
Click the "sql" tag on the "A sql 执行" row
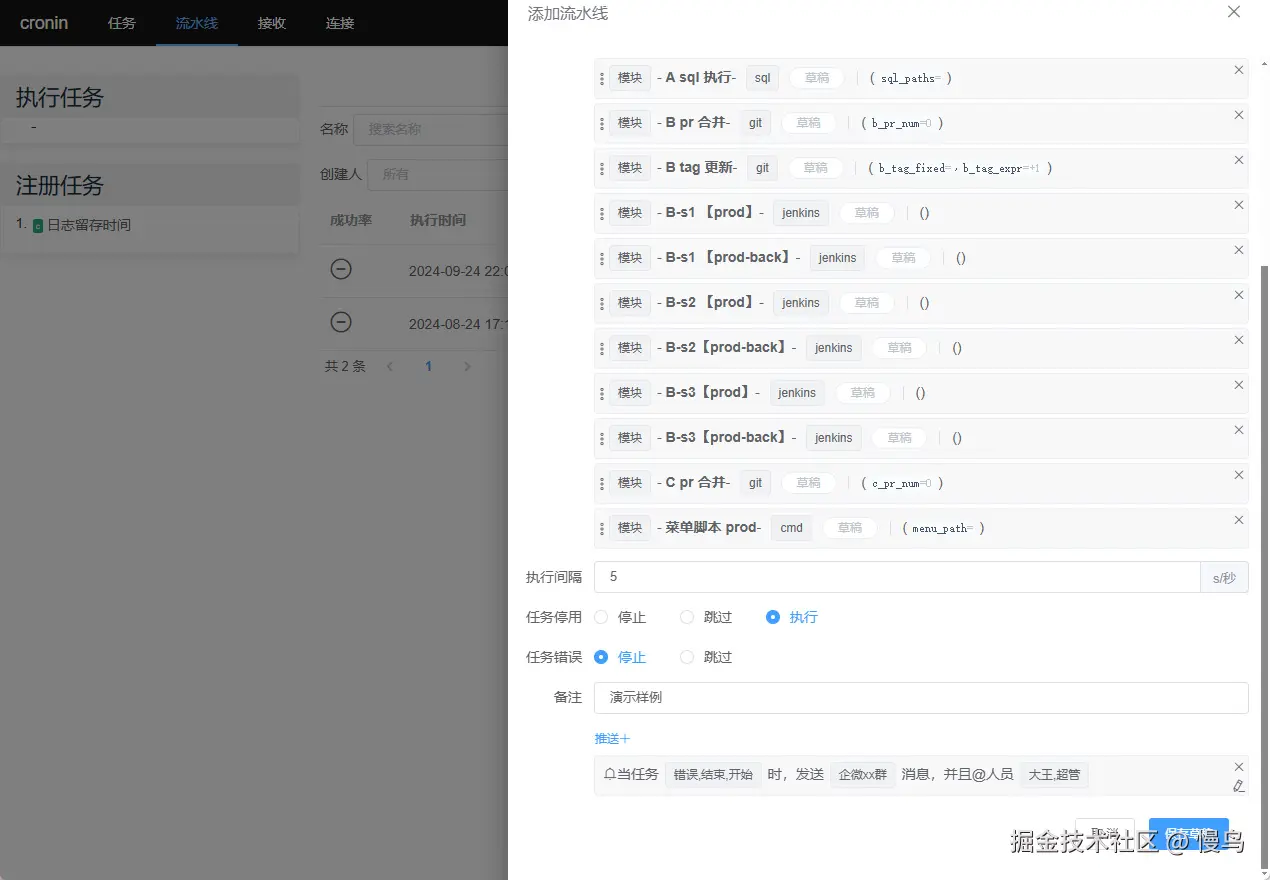(x=762, y=77)
